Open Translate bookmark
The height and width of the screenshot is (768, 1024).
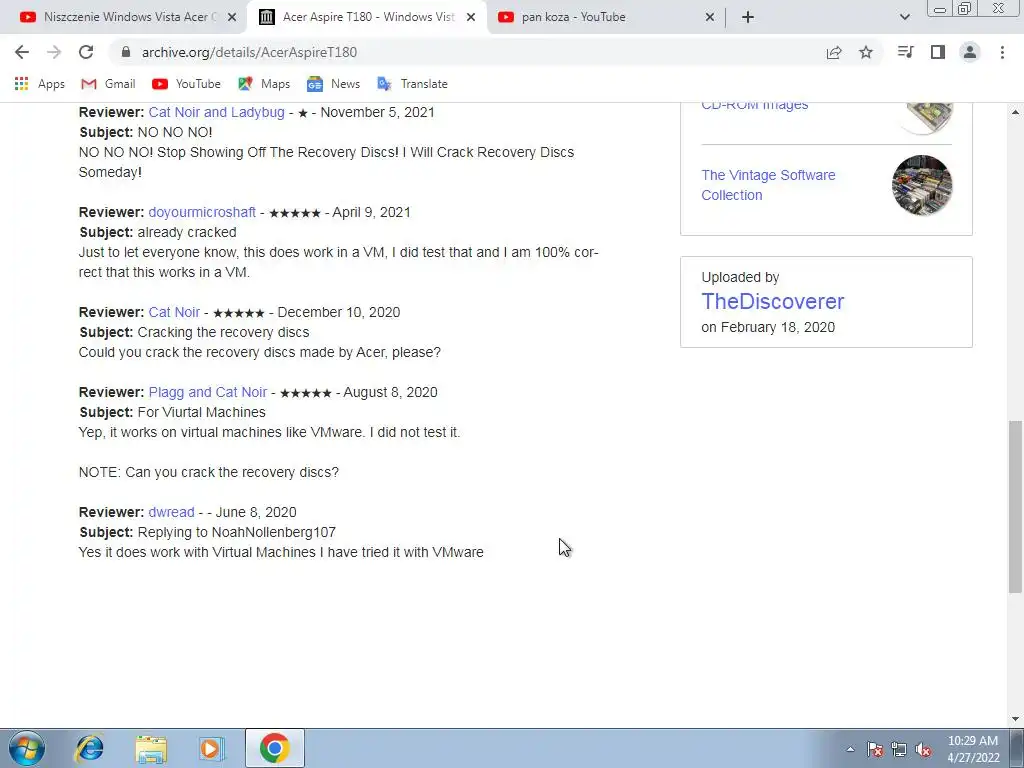point(413,84)
